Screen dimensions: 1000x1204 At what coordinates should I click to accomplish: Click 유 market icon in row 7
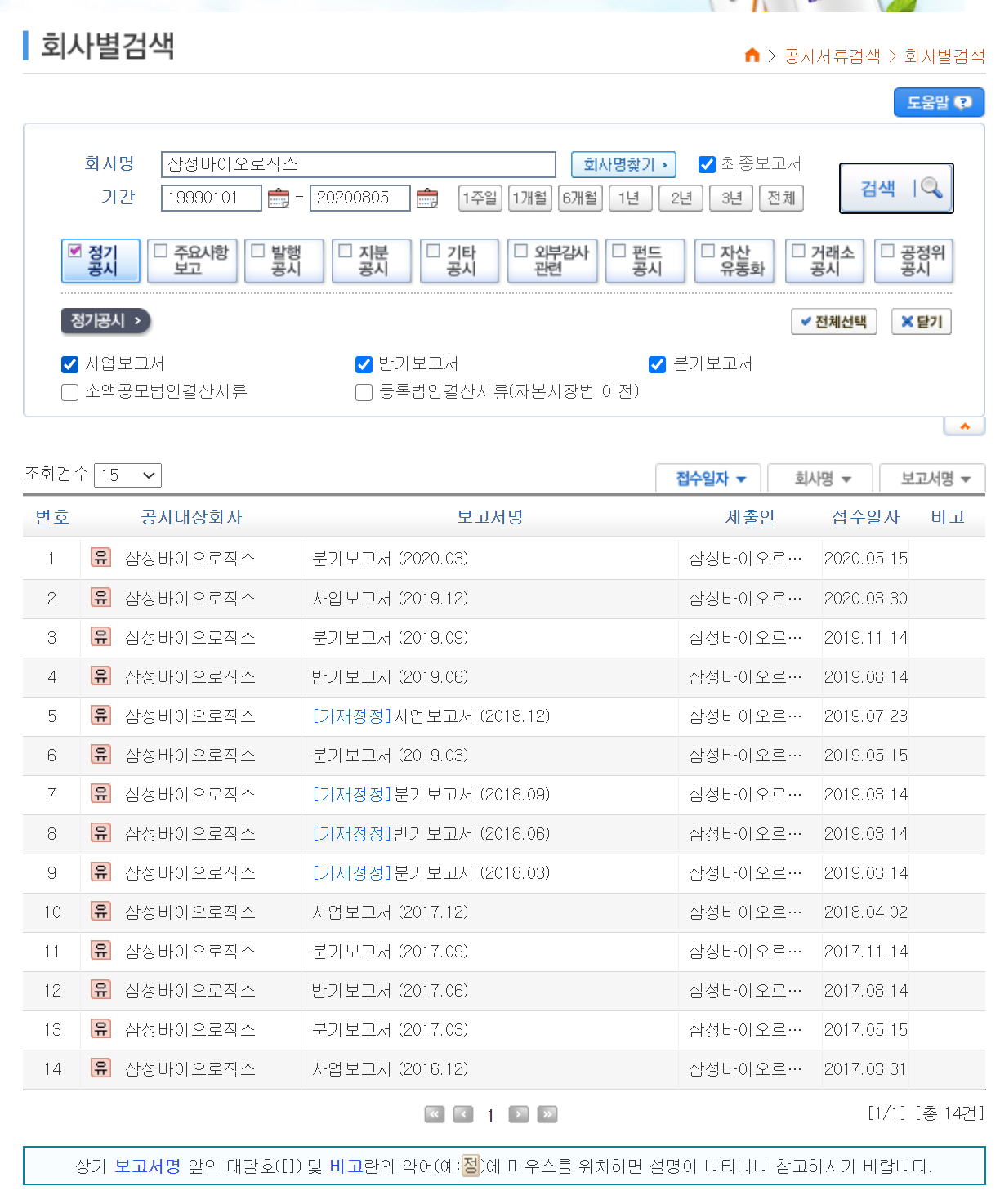[100, 794]
